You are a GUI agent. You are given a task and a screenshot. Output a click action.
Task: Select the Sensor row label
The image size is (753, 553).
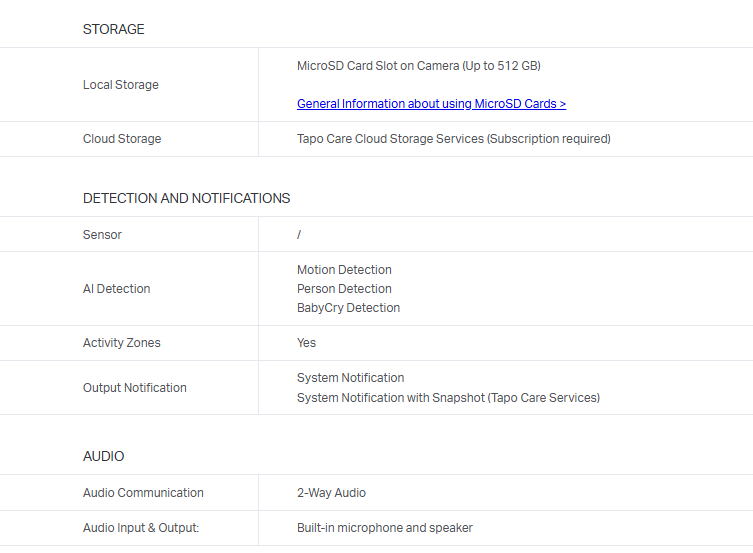click(102, 235)
